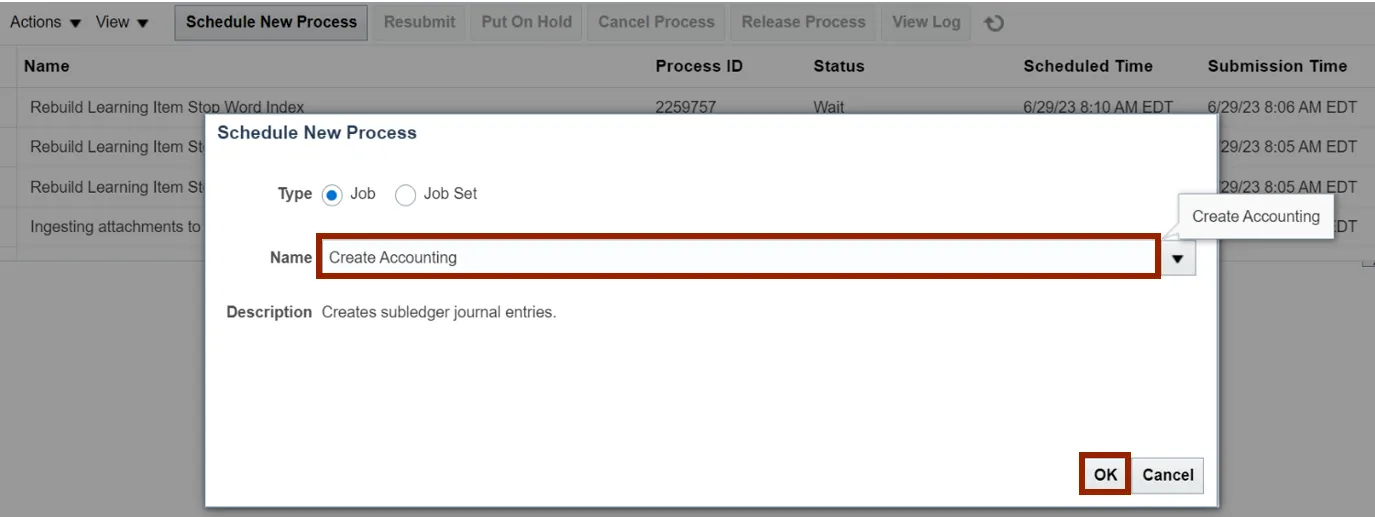The width and height of the screenshot is (1375, 517).
Task: Open the Actions menu
Action: point(46,22)
